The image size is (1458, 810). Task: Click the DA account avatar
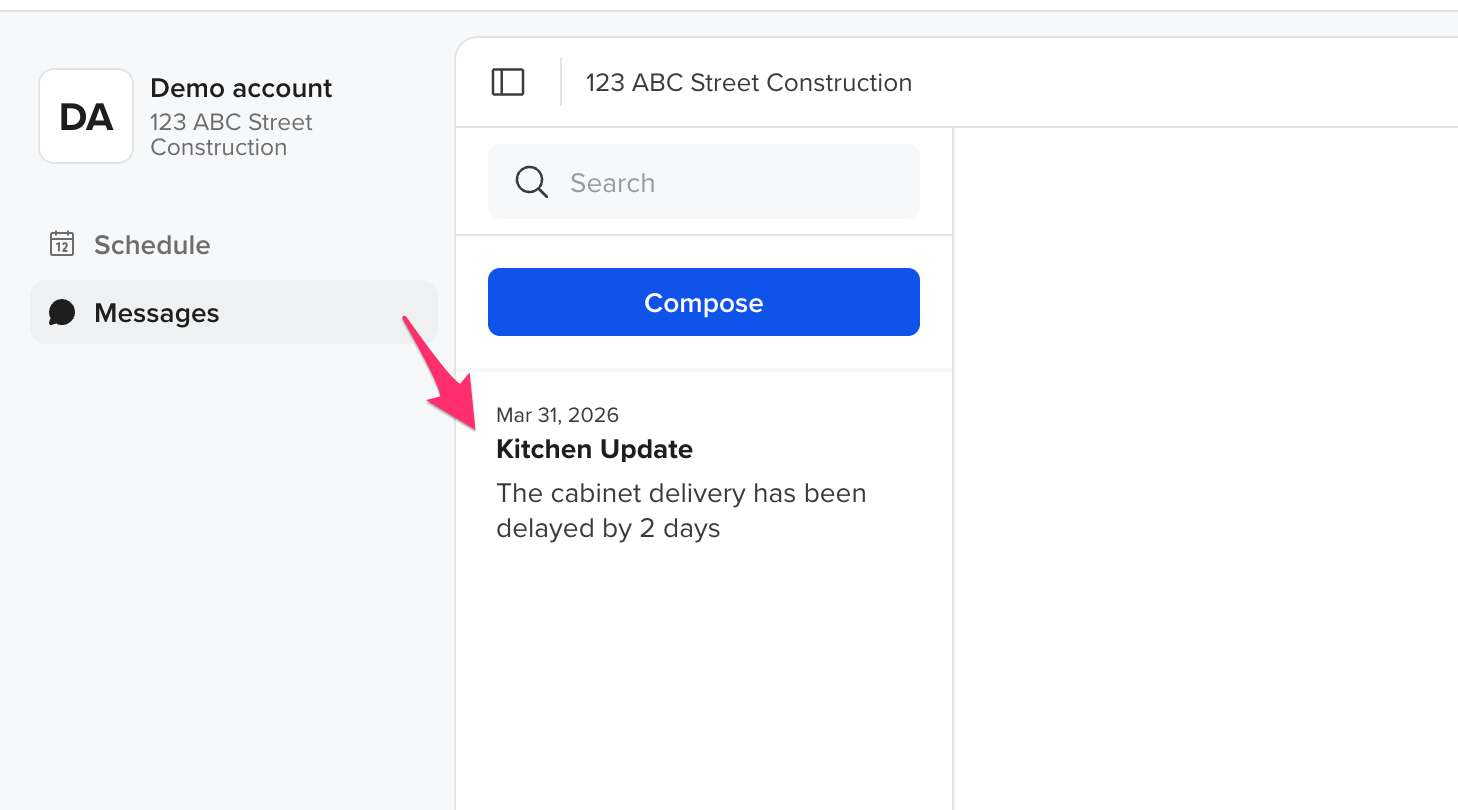[86, 116]
